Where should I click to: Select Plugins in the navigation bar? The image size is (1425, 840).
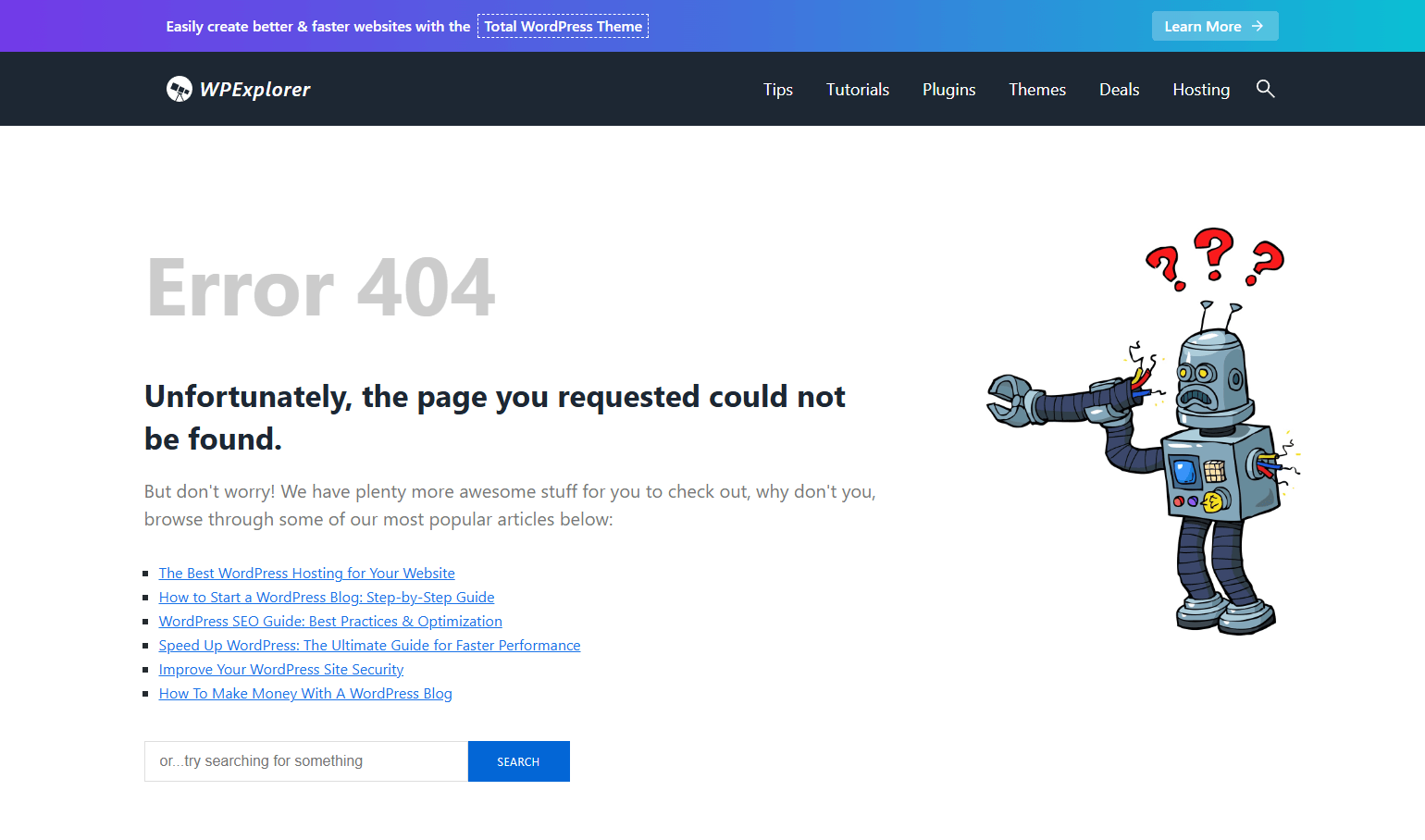tap(948, 90)
